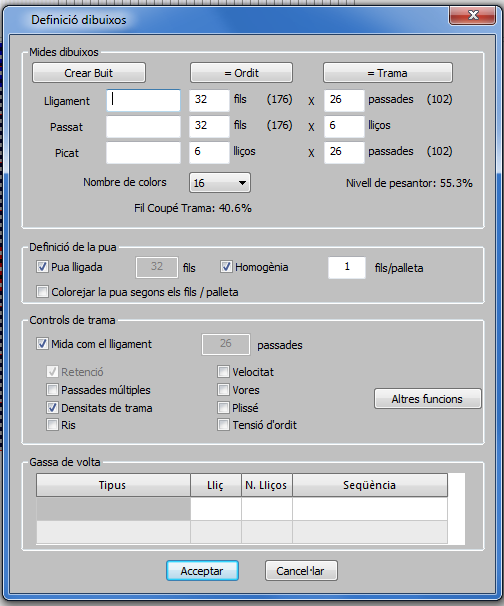Confirm with the Acceptar button

[x=202, y=570]
